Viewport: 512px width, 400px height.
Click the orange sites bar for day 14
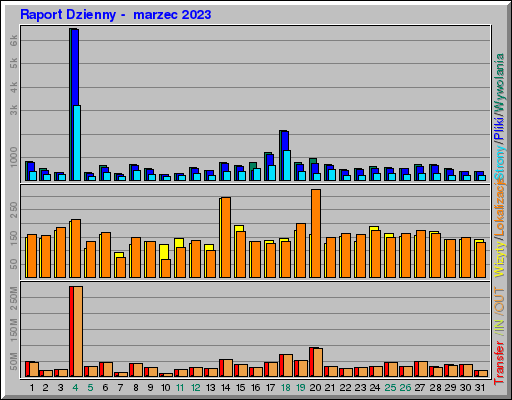click(226, 237)
